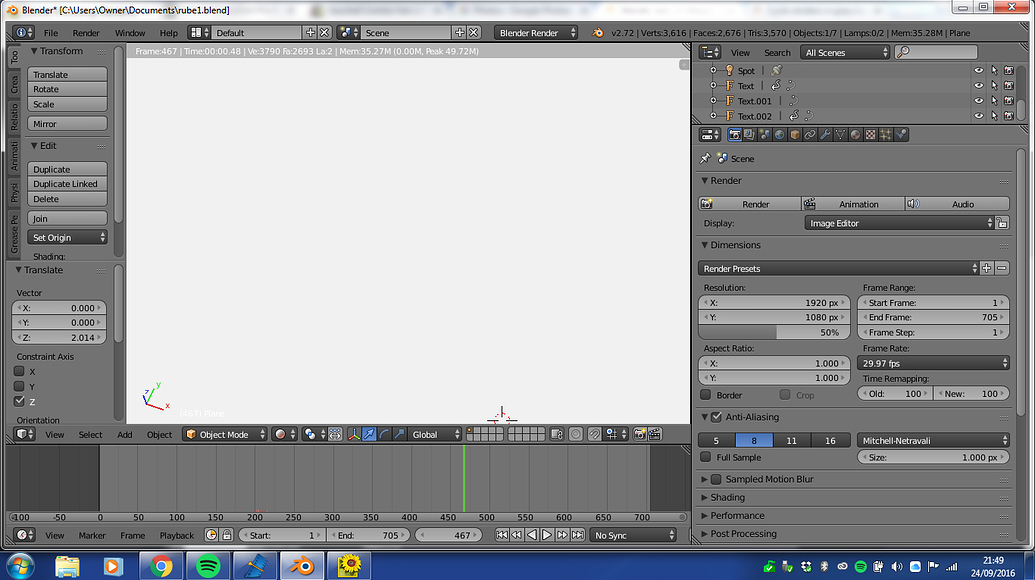The height and width of the screenshot is (580, 1035).
Task: Enable the Sampled Motion Blur checkbox
Action: [716, 479]
